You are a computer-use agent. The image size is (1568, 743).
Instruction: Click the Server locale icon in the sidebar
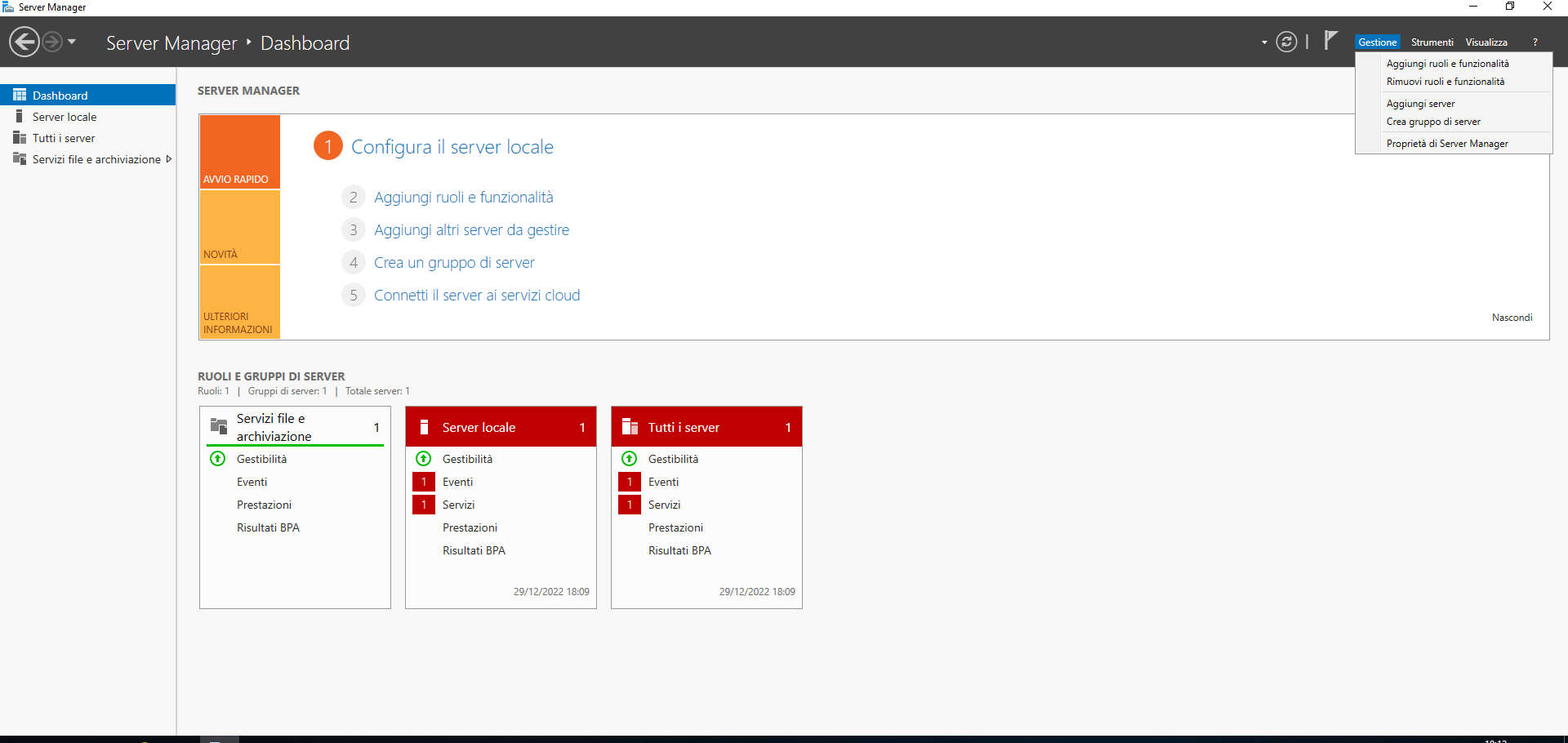coord(20,116)
